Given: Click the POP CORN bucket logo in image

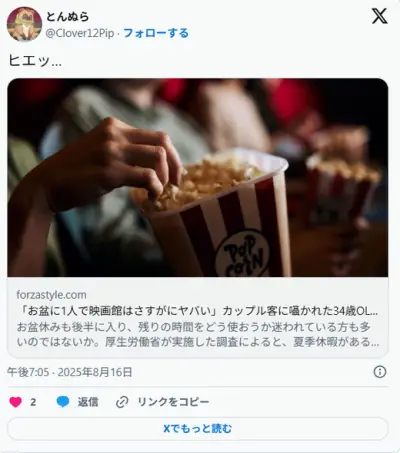Looking at the screenshot, I should (x=242, y=255).
